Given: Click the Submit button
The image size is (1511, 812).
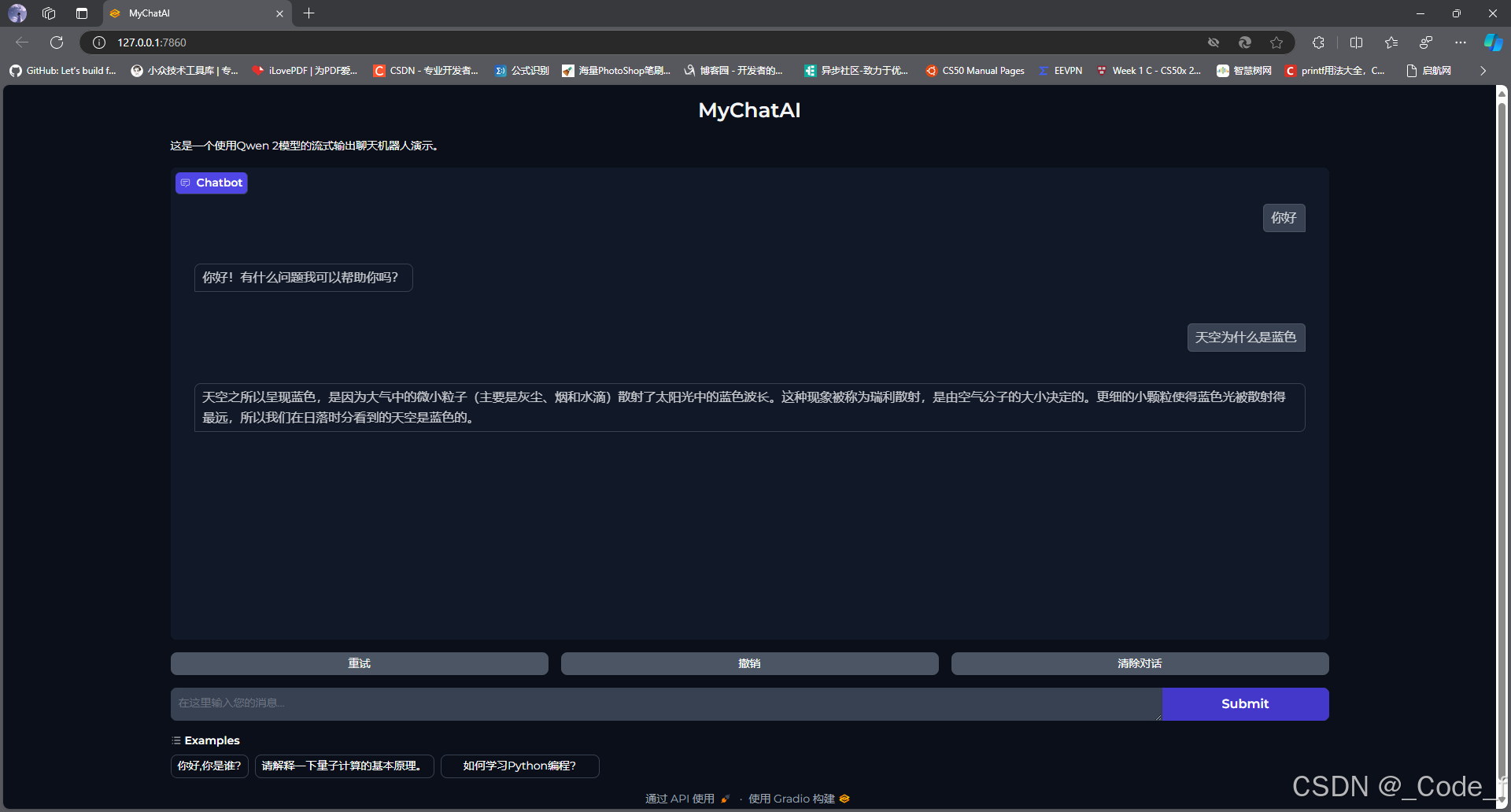Looking at the screenshot, I should tap(1244, 703).
